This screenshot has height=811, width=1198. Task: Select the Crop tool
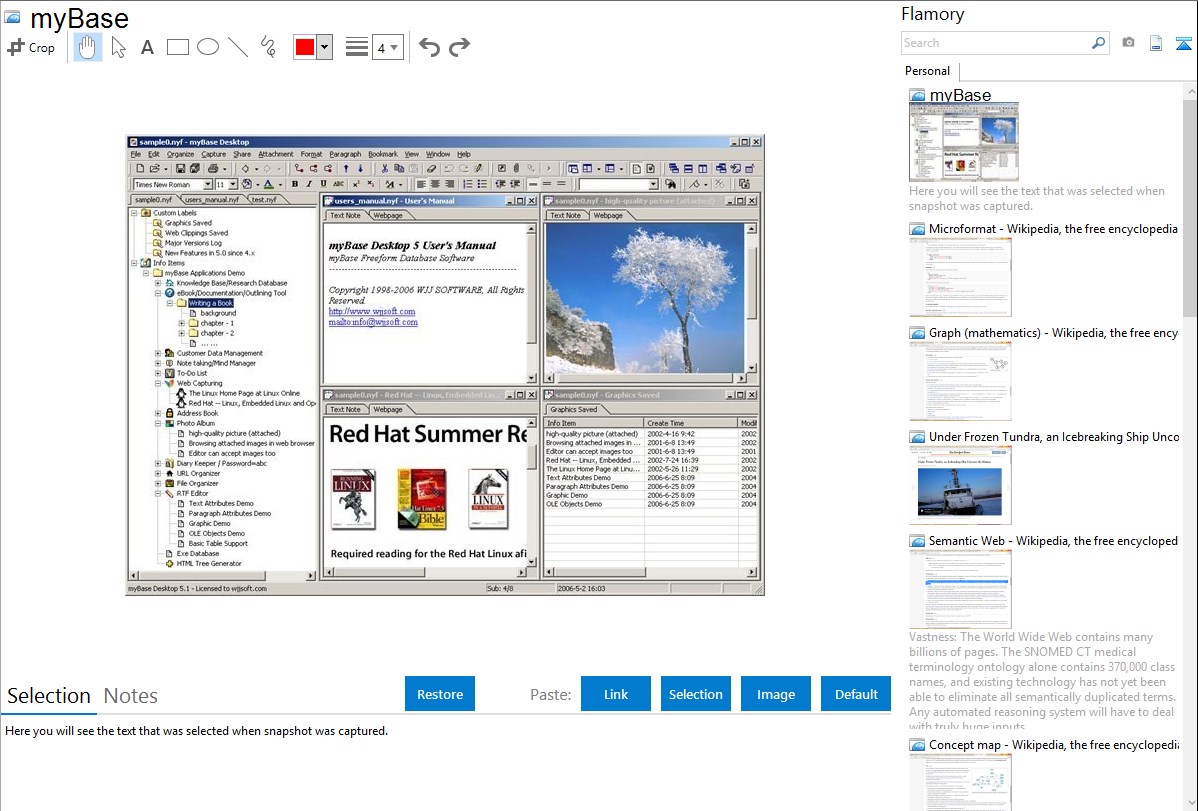click(31, 47)
